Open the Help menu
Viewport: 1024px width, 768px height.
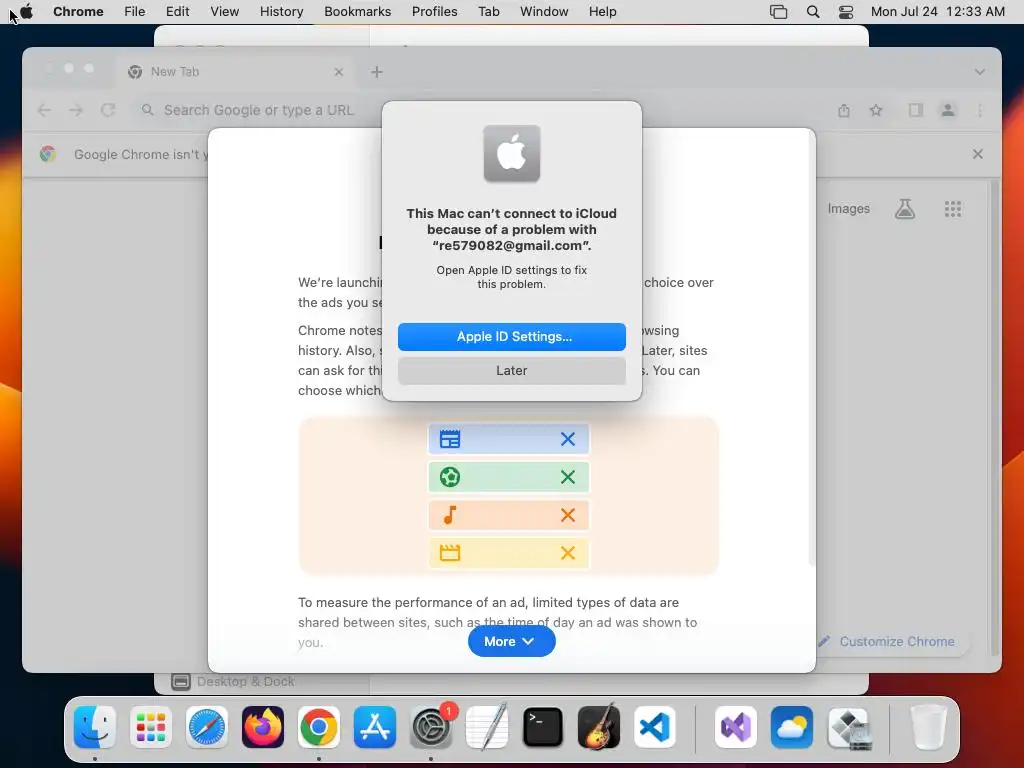tap(602, 11)
